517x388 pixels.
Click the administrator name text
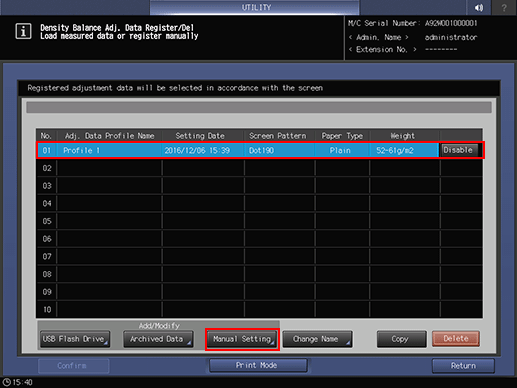click(451, 37)
